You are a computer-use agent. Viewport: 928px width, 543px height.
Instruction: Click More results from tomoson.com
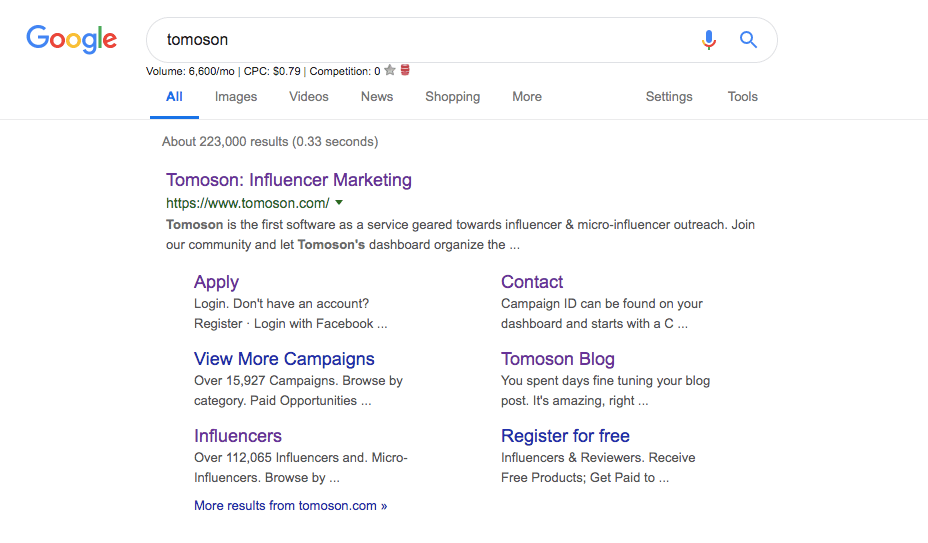pyautogui.click(x=291, y=506)
